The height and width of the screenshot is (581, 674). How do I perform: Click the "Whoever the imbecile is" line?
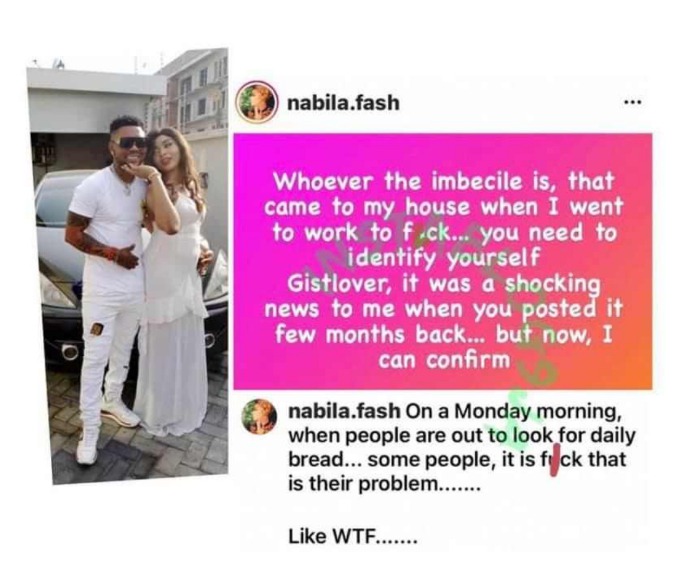click(443, 182)
